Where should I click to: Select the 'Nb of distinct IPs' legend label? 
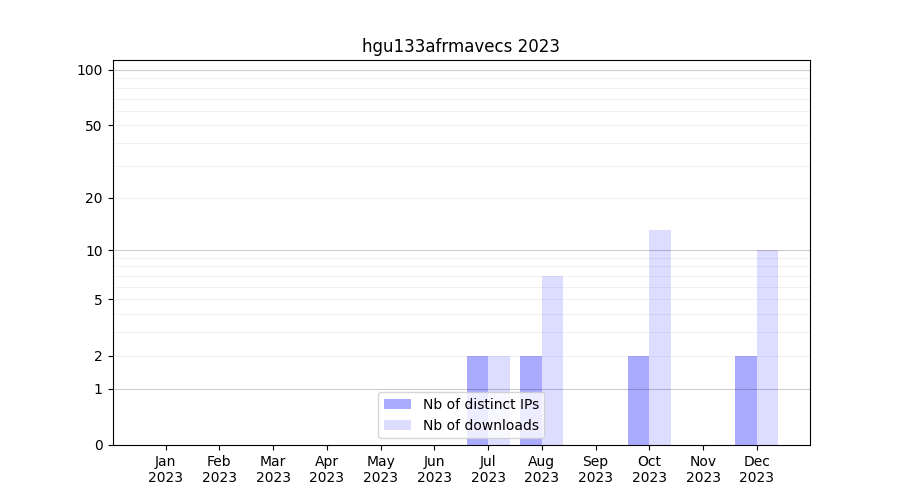(x=480, y=404)
